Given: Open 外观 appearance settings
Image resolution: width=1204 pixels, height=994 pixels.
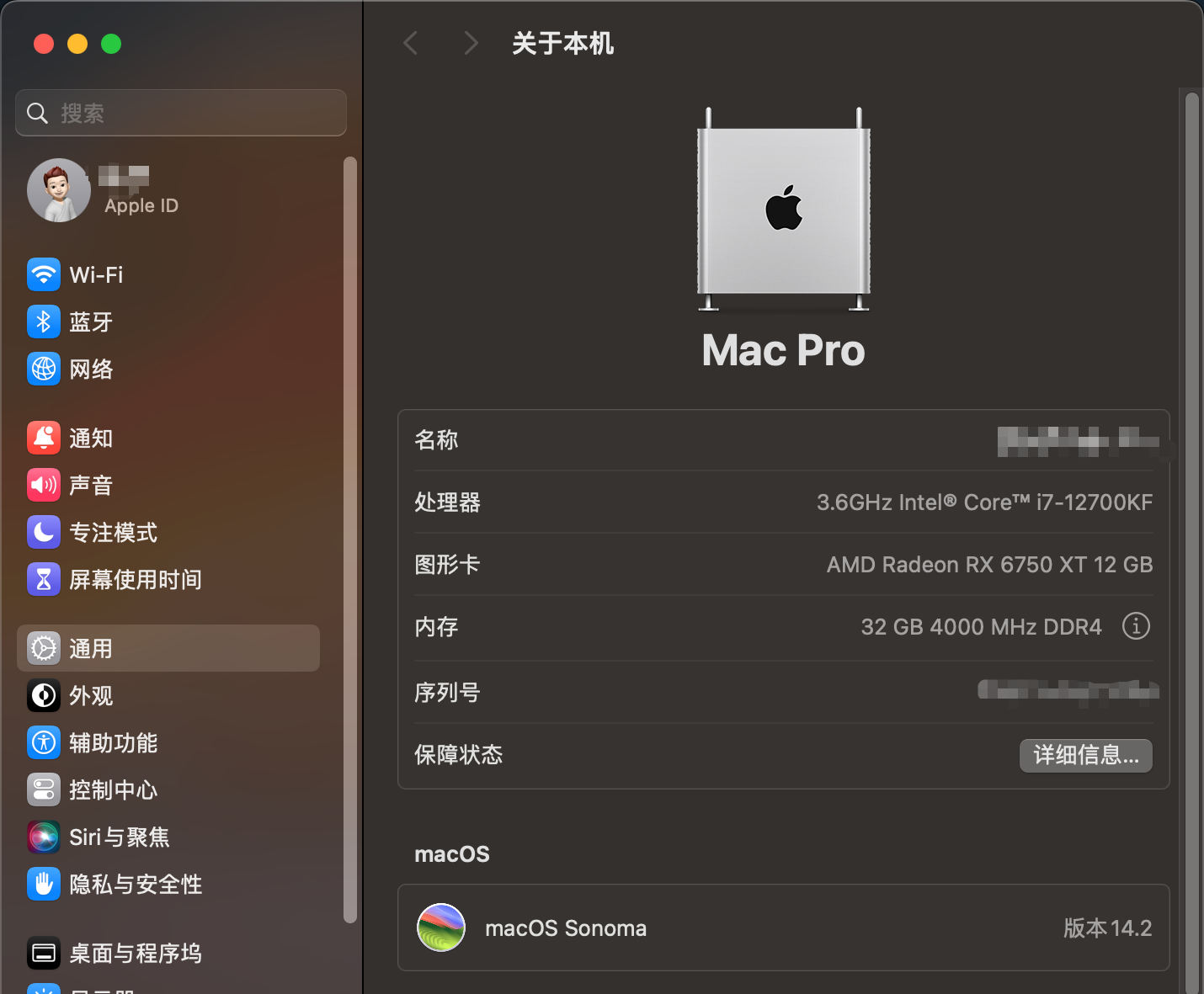Looking at the screenshot, I should (91, 695).
